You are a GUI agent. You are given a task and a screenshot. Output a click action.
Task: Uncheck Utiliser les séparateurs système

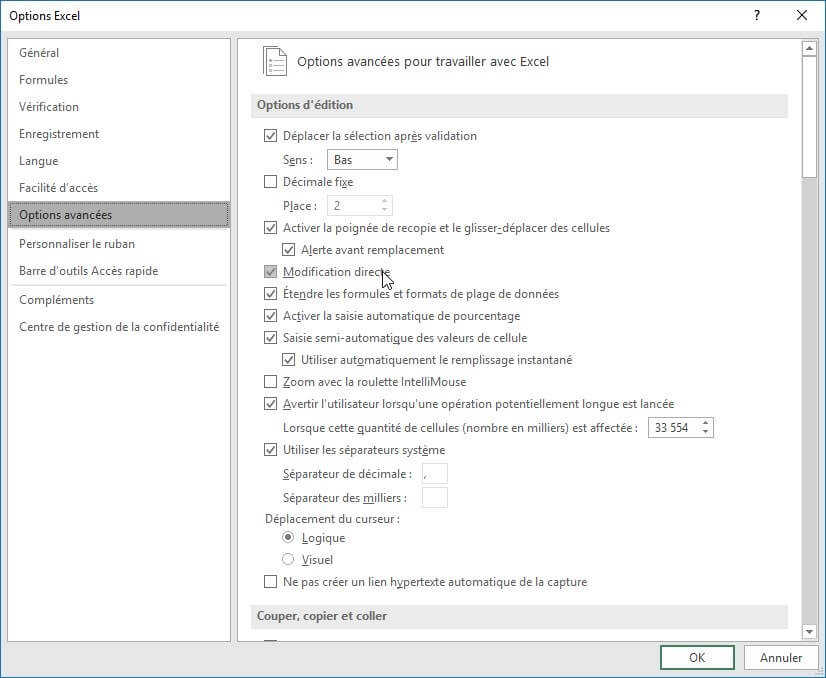point(270,450)
